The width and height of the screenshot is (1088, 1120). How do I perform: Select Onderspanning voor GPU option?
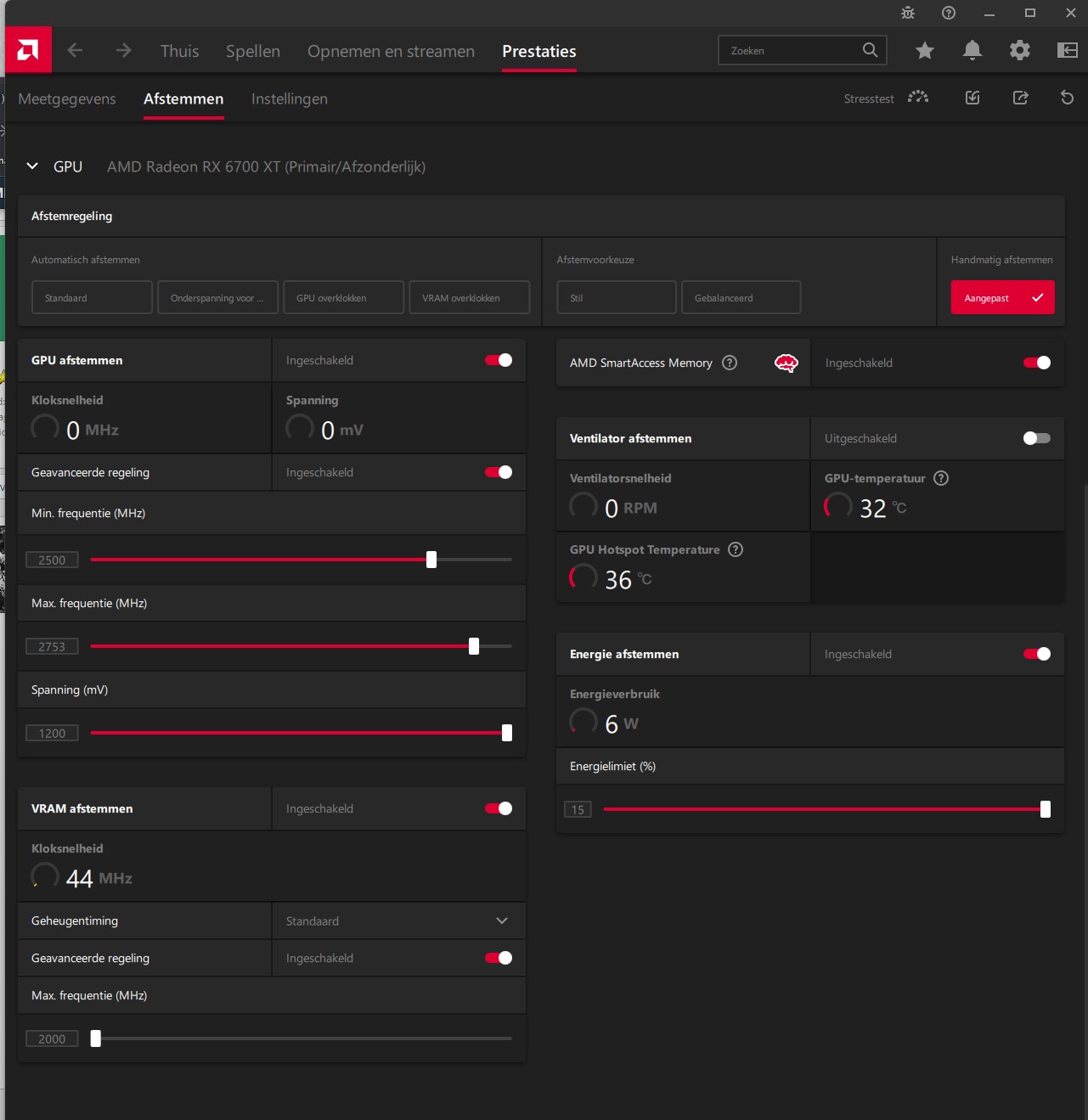[217, 297]
